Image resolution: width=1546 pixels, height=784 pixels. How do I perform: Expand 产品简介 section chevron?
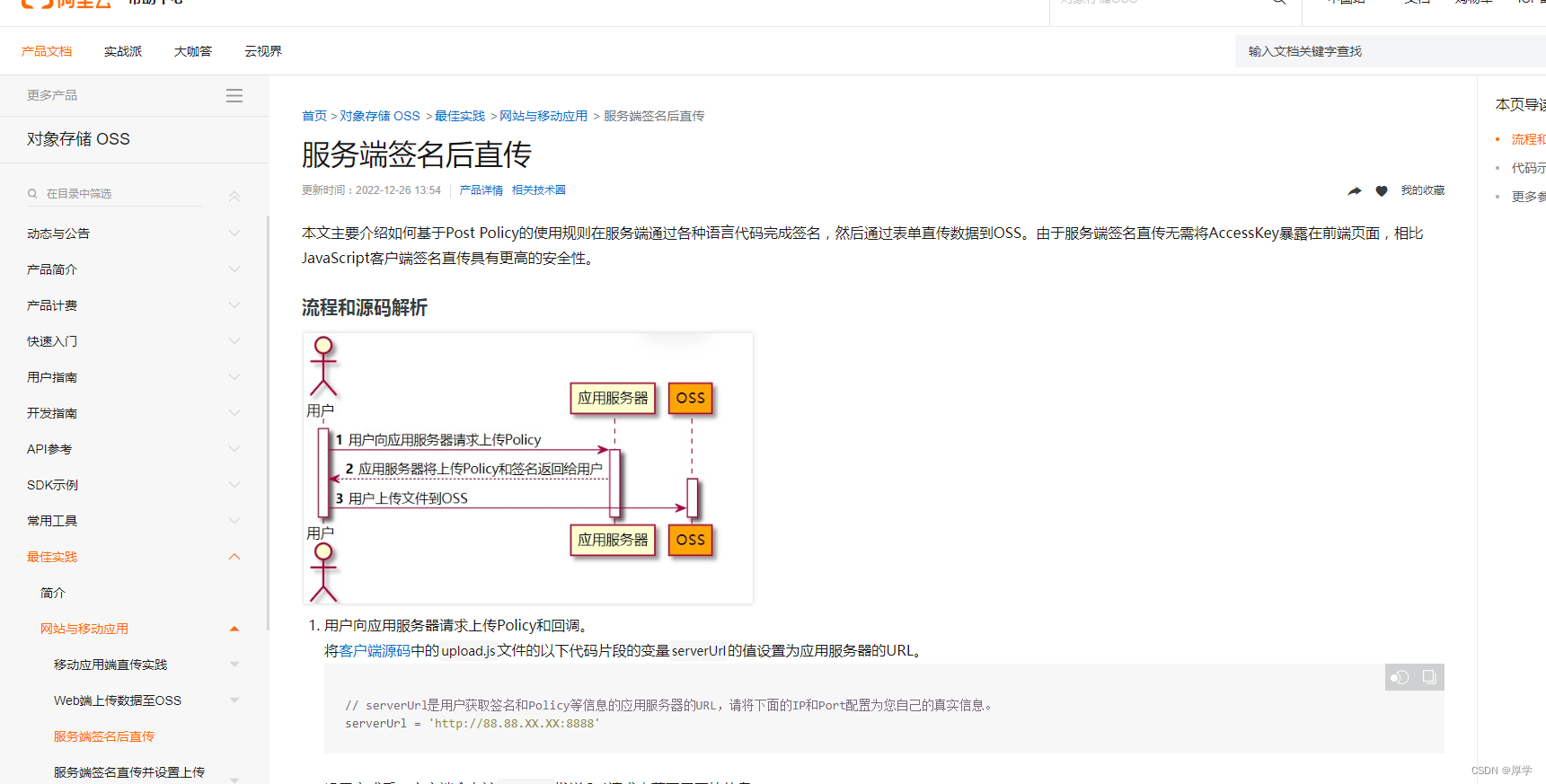[x=234, y=269]
